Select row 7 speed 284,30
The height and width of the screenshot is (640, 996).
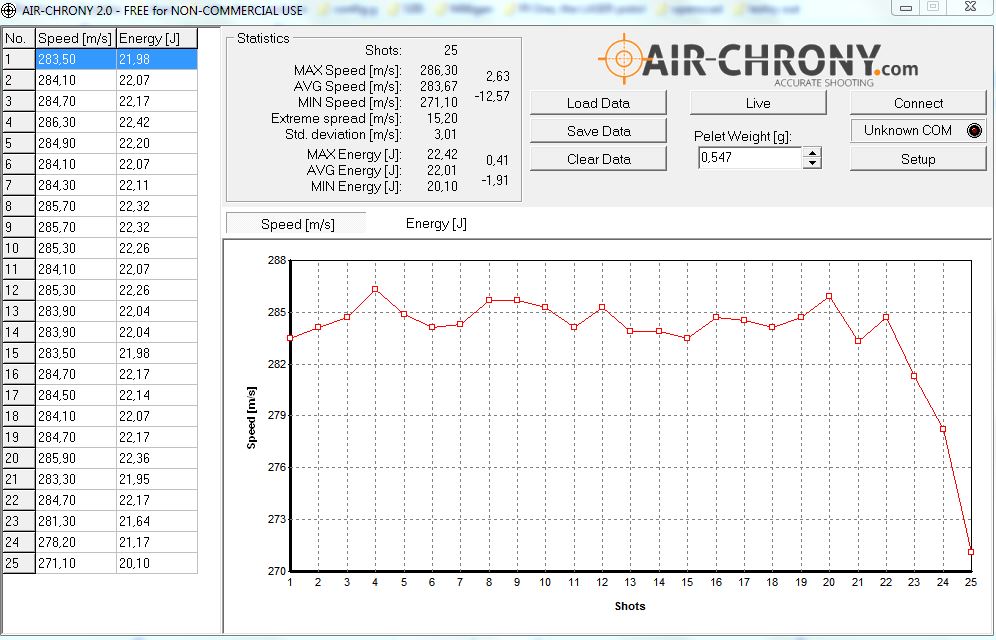[76, 185]
